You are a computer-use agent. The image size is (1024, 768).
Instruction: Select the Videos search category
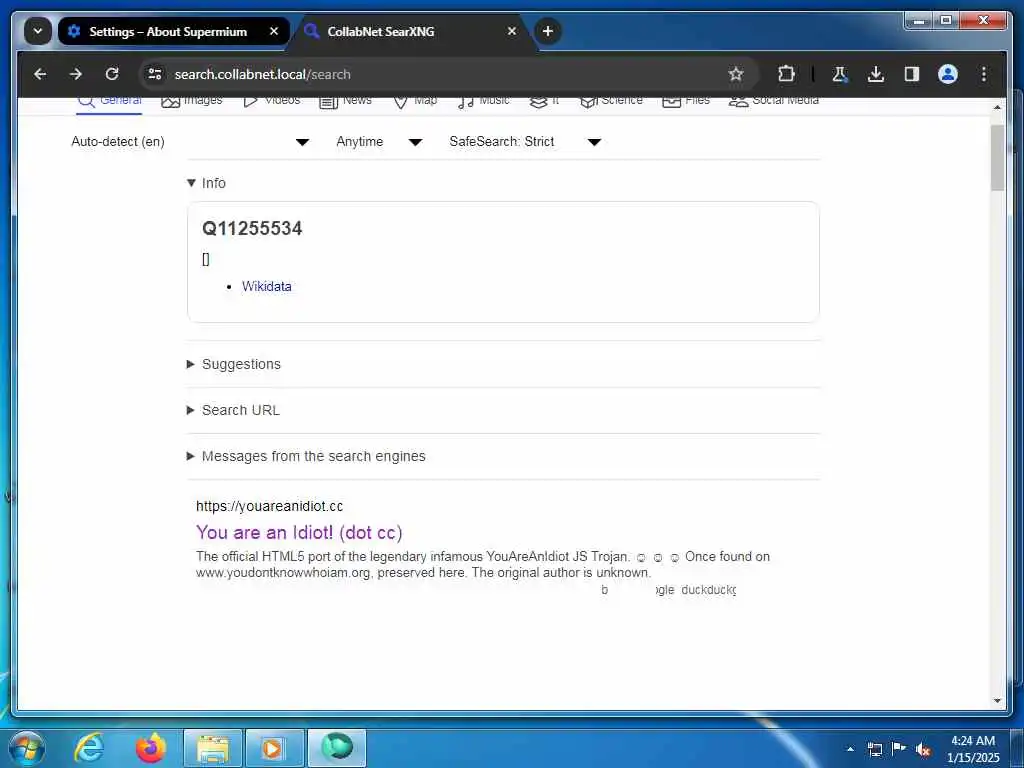(x=272, y=101)
